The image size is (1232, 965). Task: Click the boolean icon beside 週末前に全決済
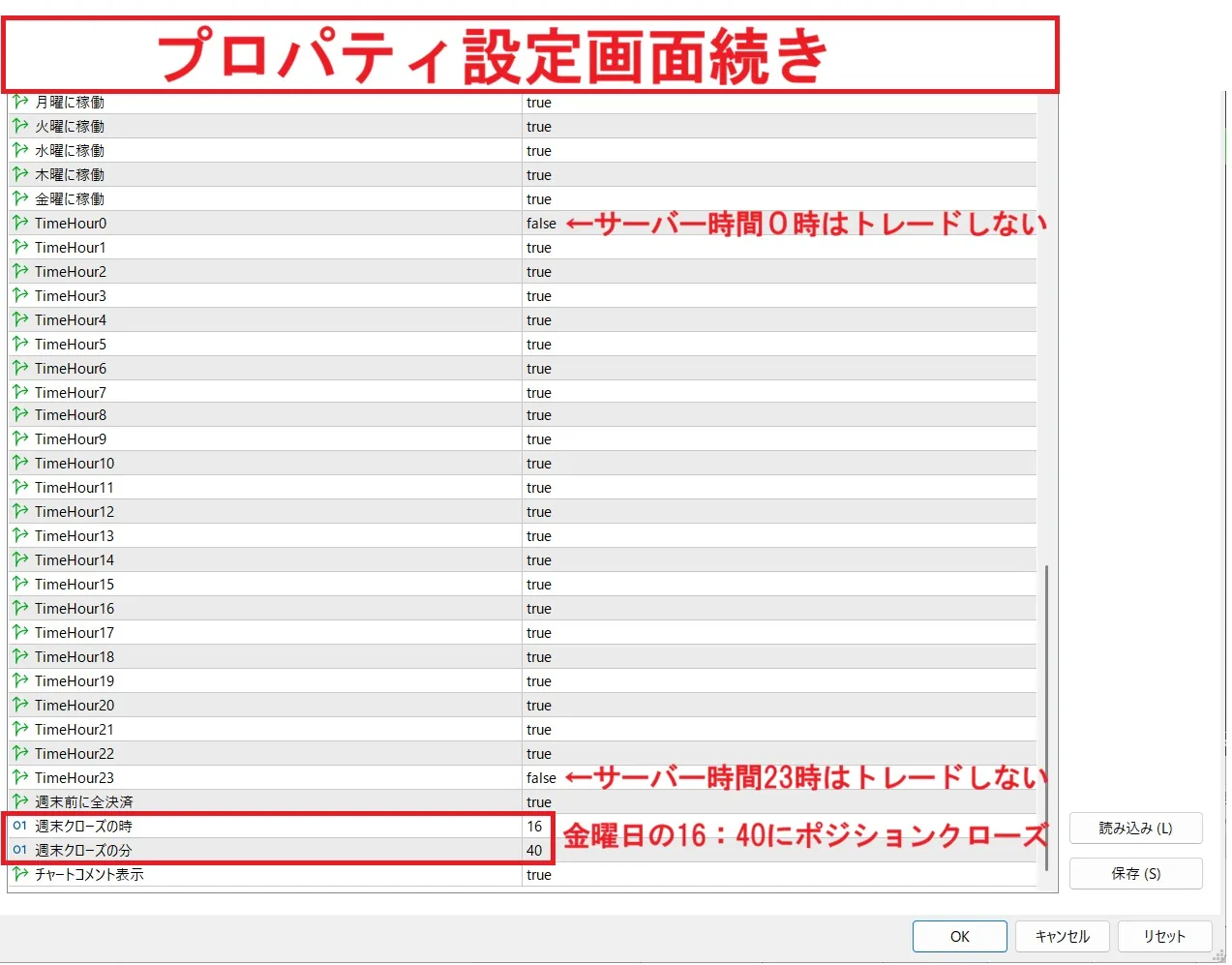click(x=20, y=801)
